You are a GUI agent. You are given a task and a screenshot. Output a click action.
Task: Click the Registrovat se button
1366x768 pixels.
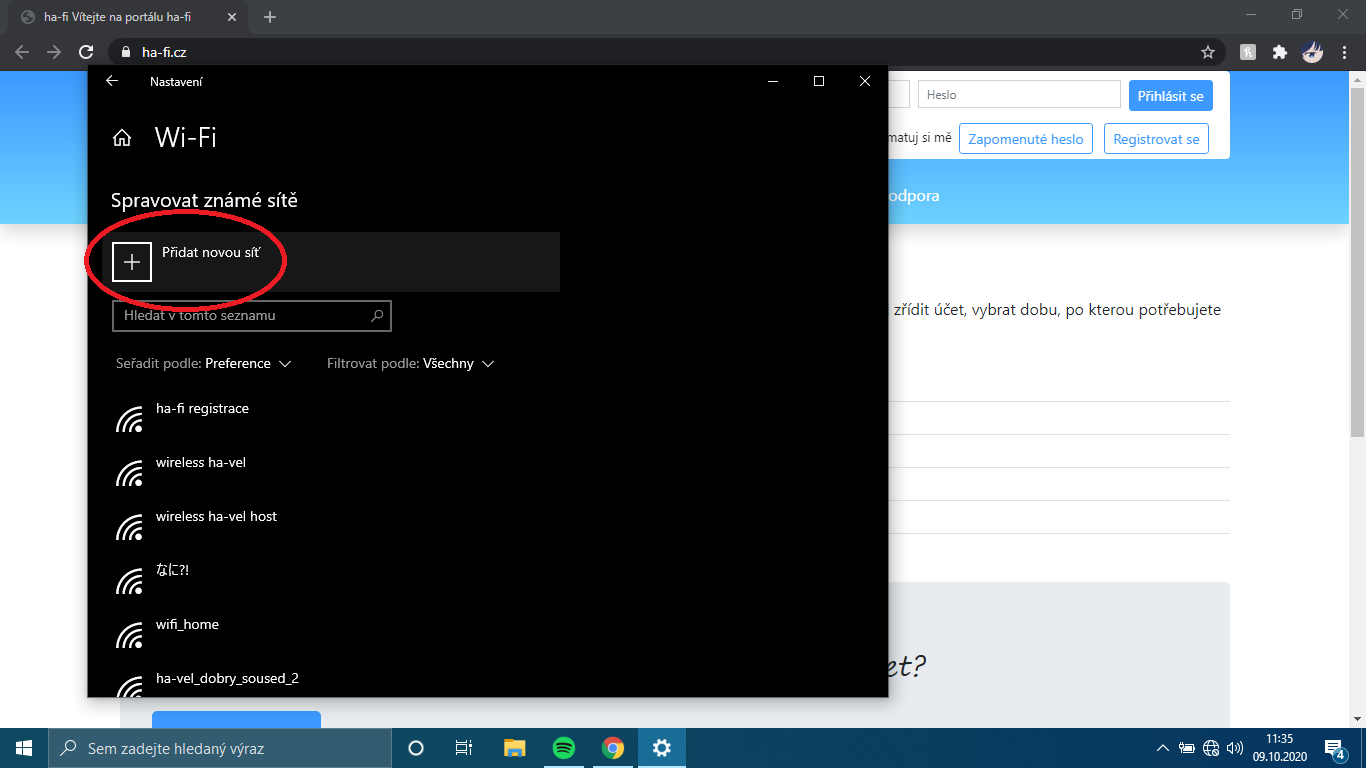click(x=1156, y=139)
